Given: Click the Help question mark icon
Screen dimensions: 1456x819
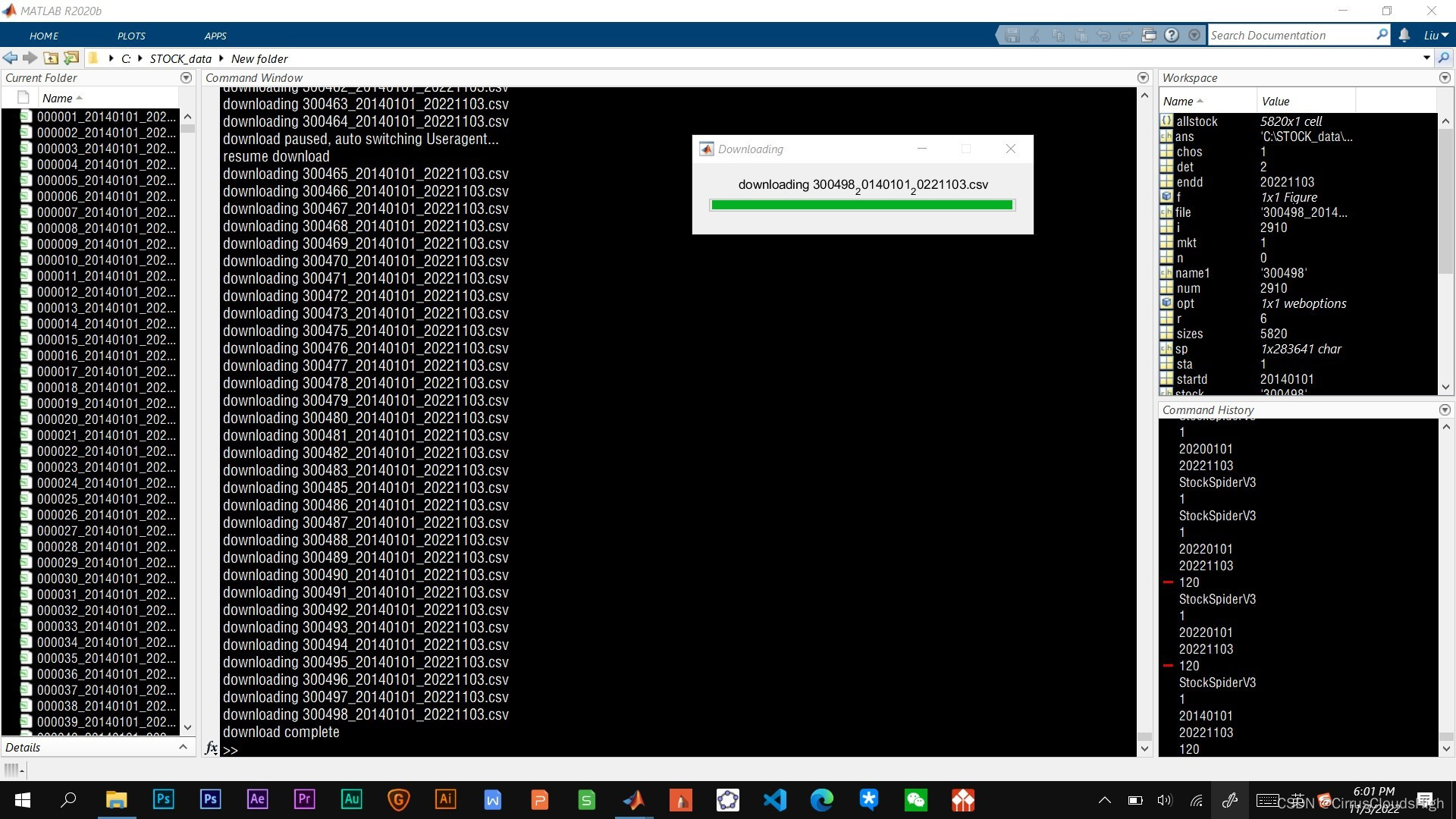Looking at the screenshot, I should 1172,36.
